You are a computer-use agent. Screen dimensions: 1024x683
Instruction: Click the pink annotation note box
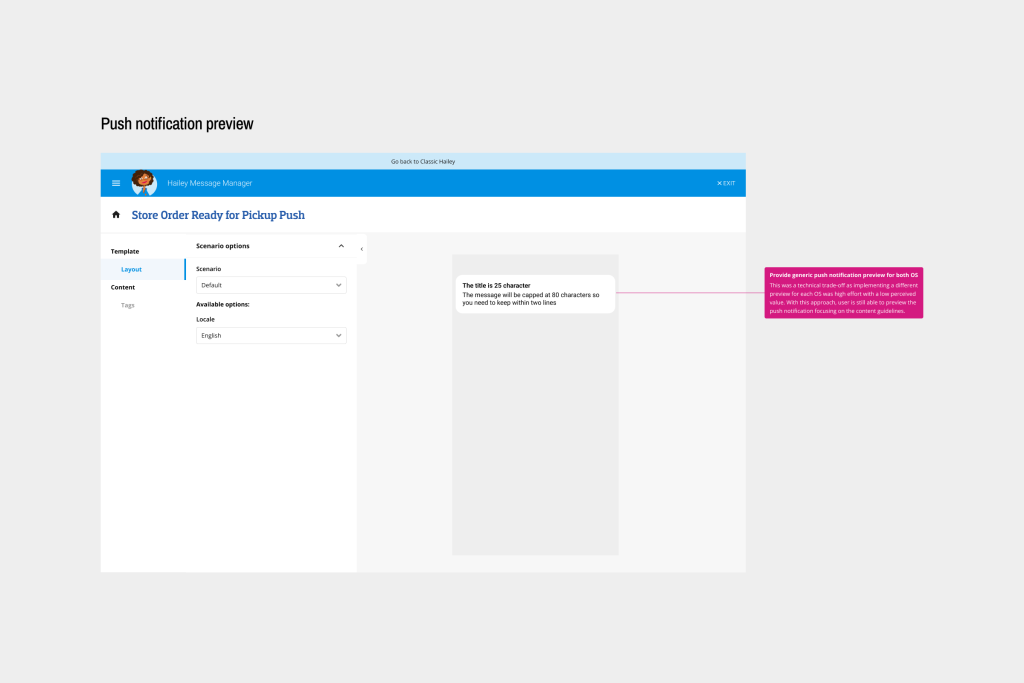pyautogui.click(x=843, y=293)
